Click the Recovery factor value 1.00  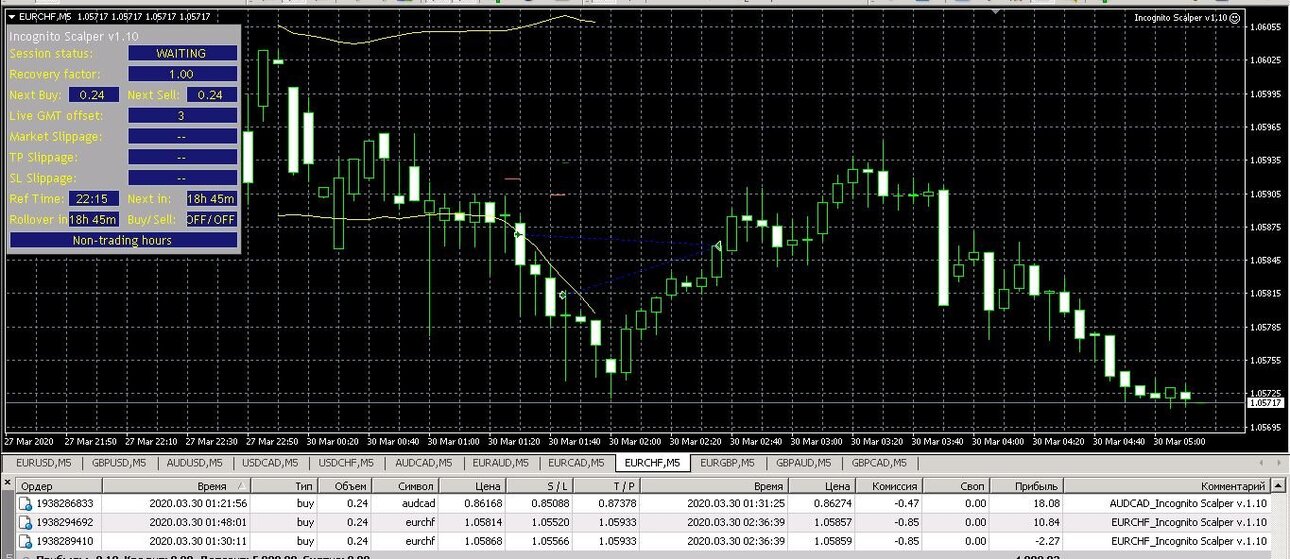coord(183,74)
